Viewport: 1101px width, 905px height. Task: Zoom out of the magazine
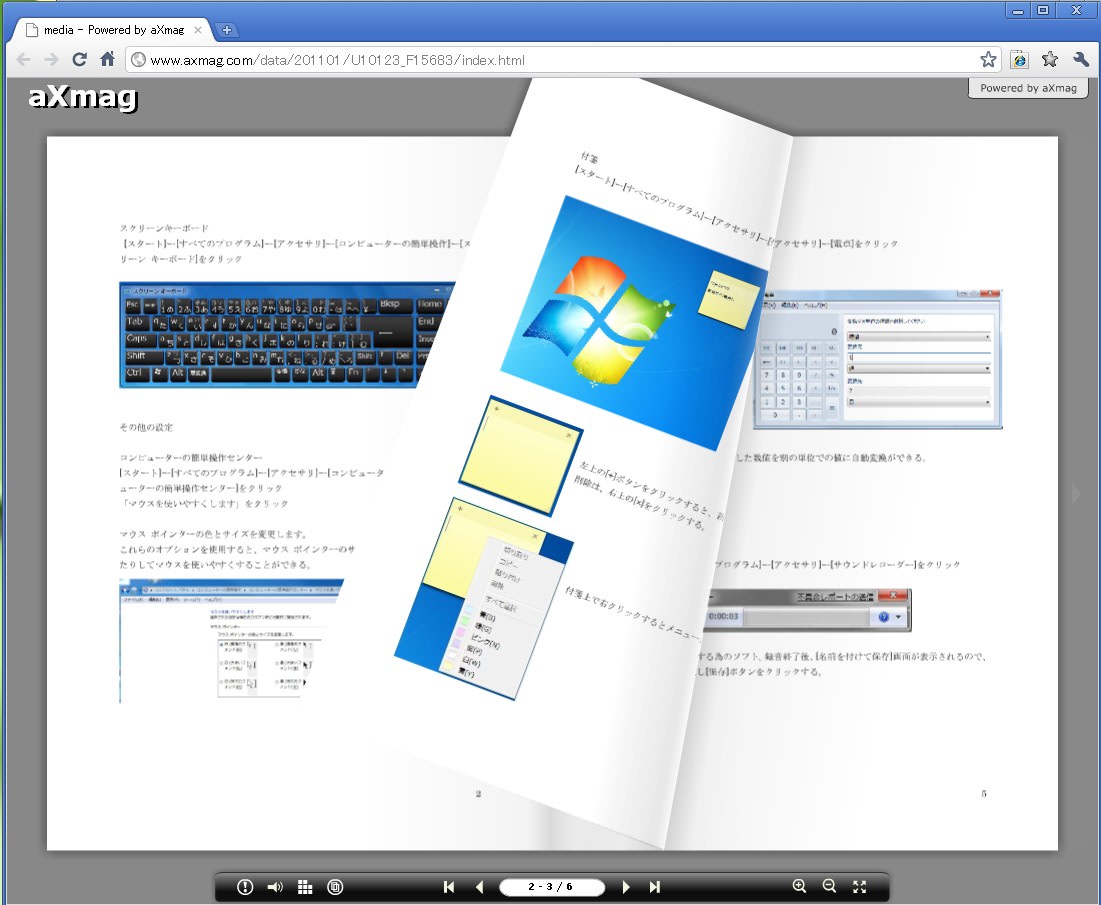point(829,886)
